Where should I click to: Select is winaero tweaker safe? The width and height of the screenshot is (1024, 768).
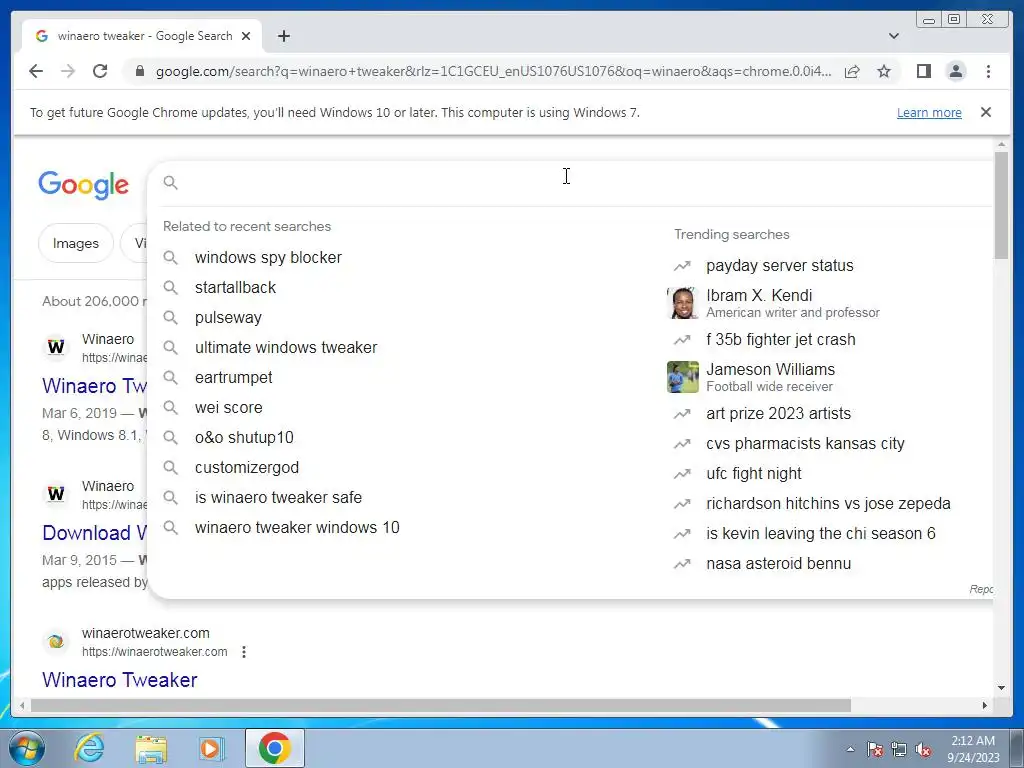tap(278, 498)
